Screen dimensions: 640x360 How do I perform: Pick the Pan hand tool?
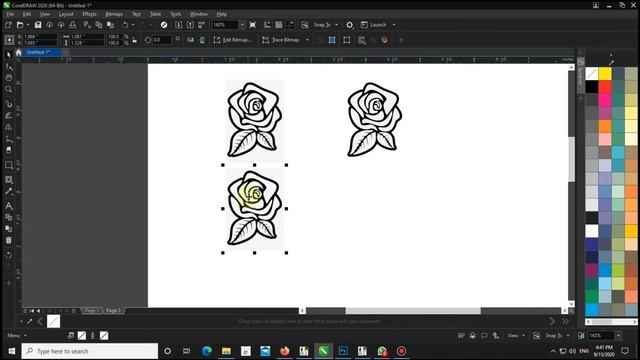[x=9, y=78]
